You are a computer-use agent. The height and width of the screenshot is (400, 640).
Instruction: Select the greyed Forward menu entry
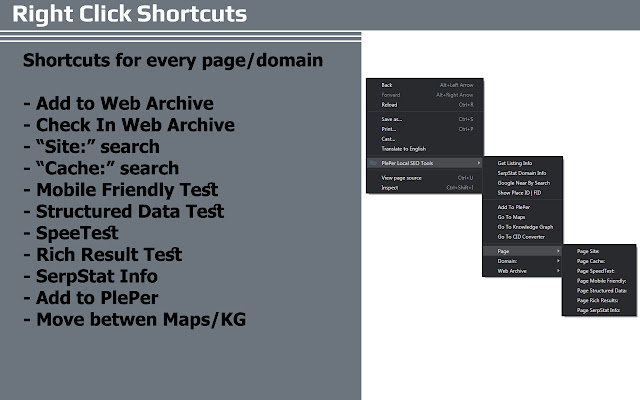pos(425,95)
